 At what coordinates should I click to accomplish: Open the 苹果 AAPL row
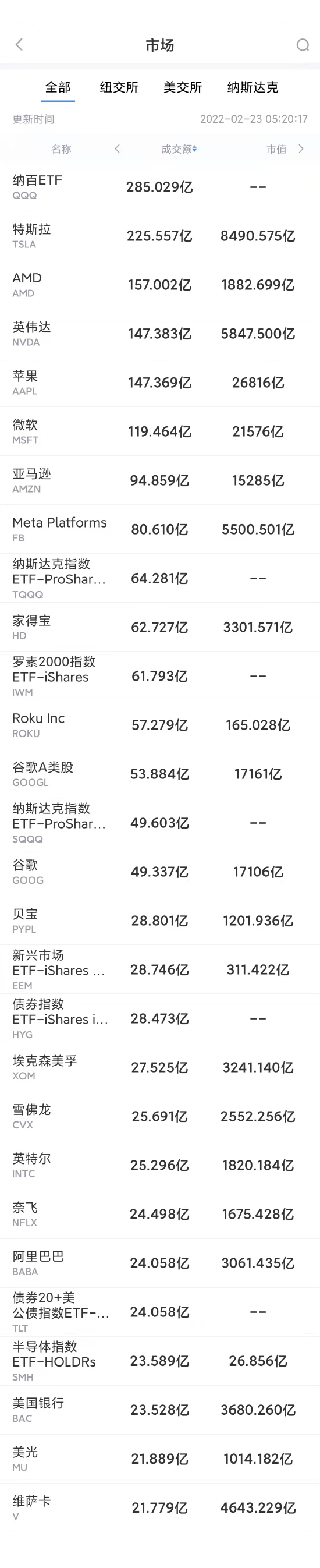(x=160, y=383)
